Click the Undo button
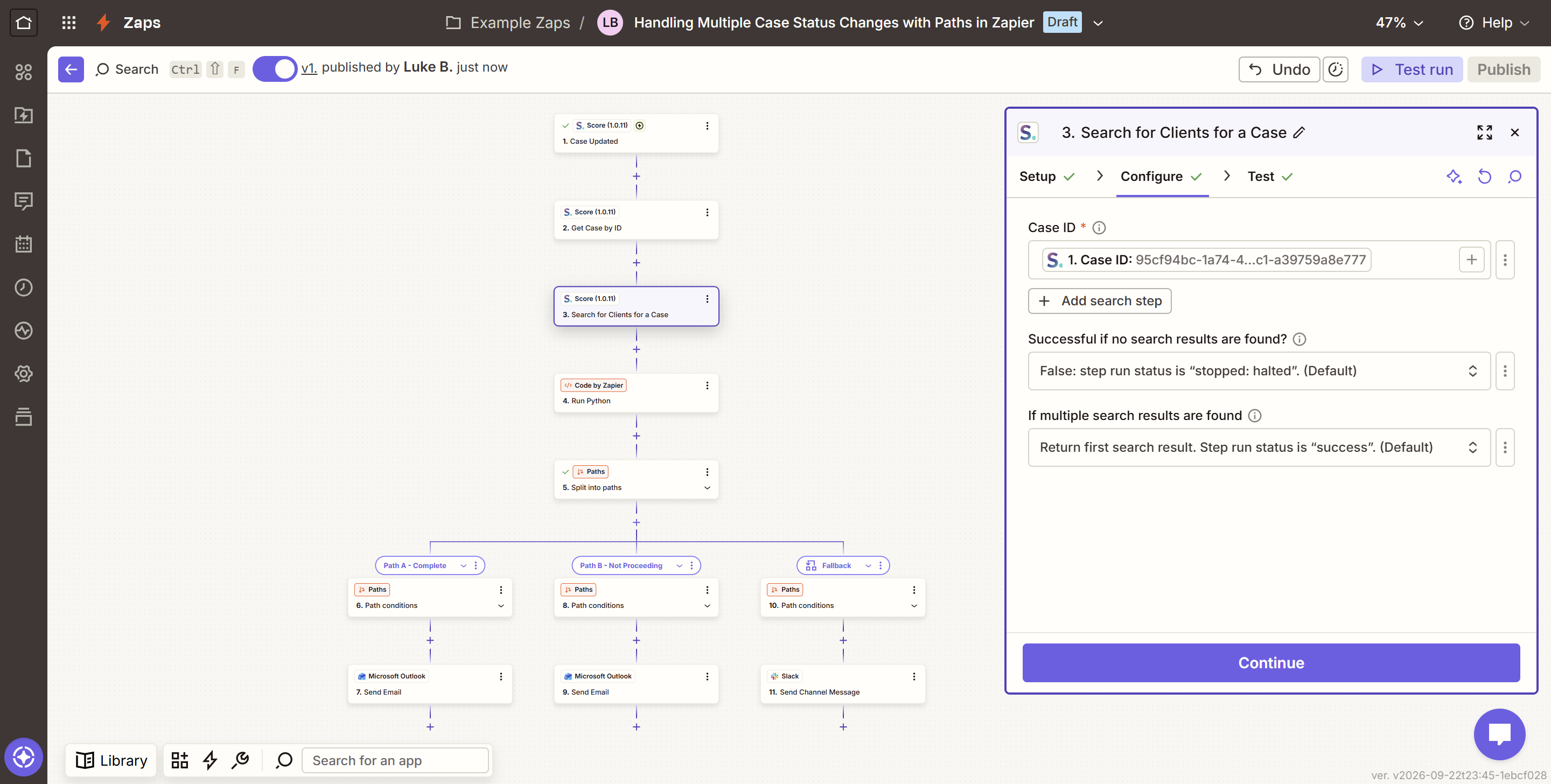This screenshot has height=784, width=1551. click(x=1279, y=69)
